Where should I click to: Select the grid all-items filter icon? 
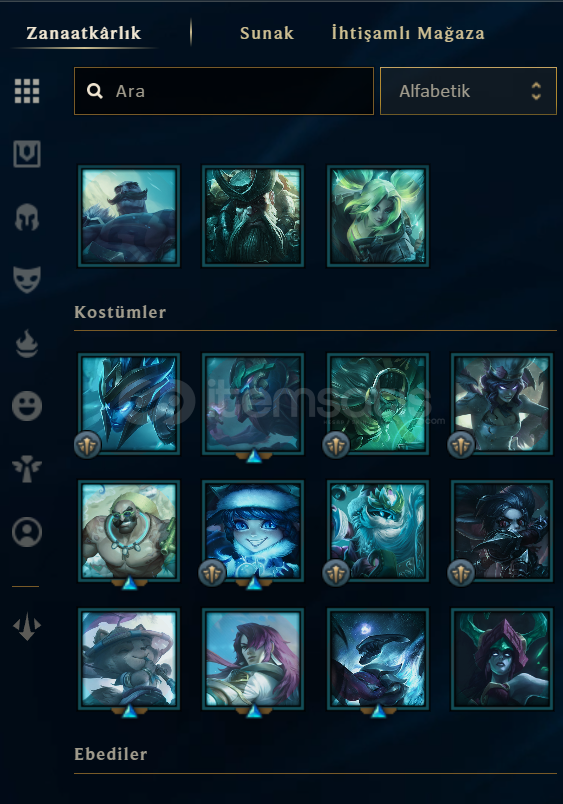tap(27, 91)
